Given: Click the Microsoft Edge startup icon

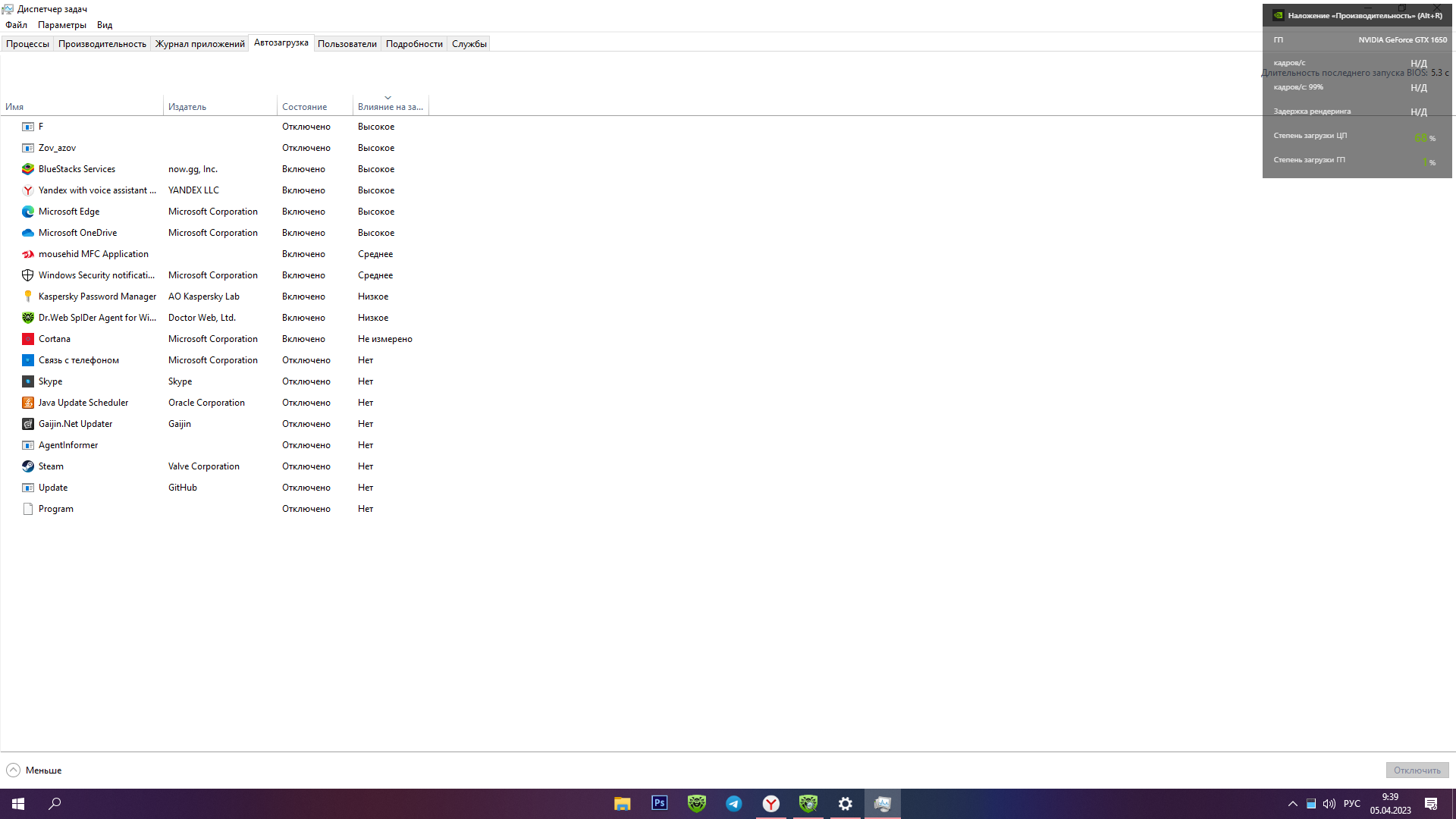Looking at the screenshot, I should pos(28,212).
